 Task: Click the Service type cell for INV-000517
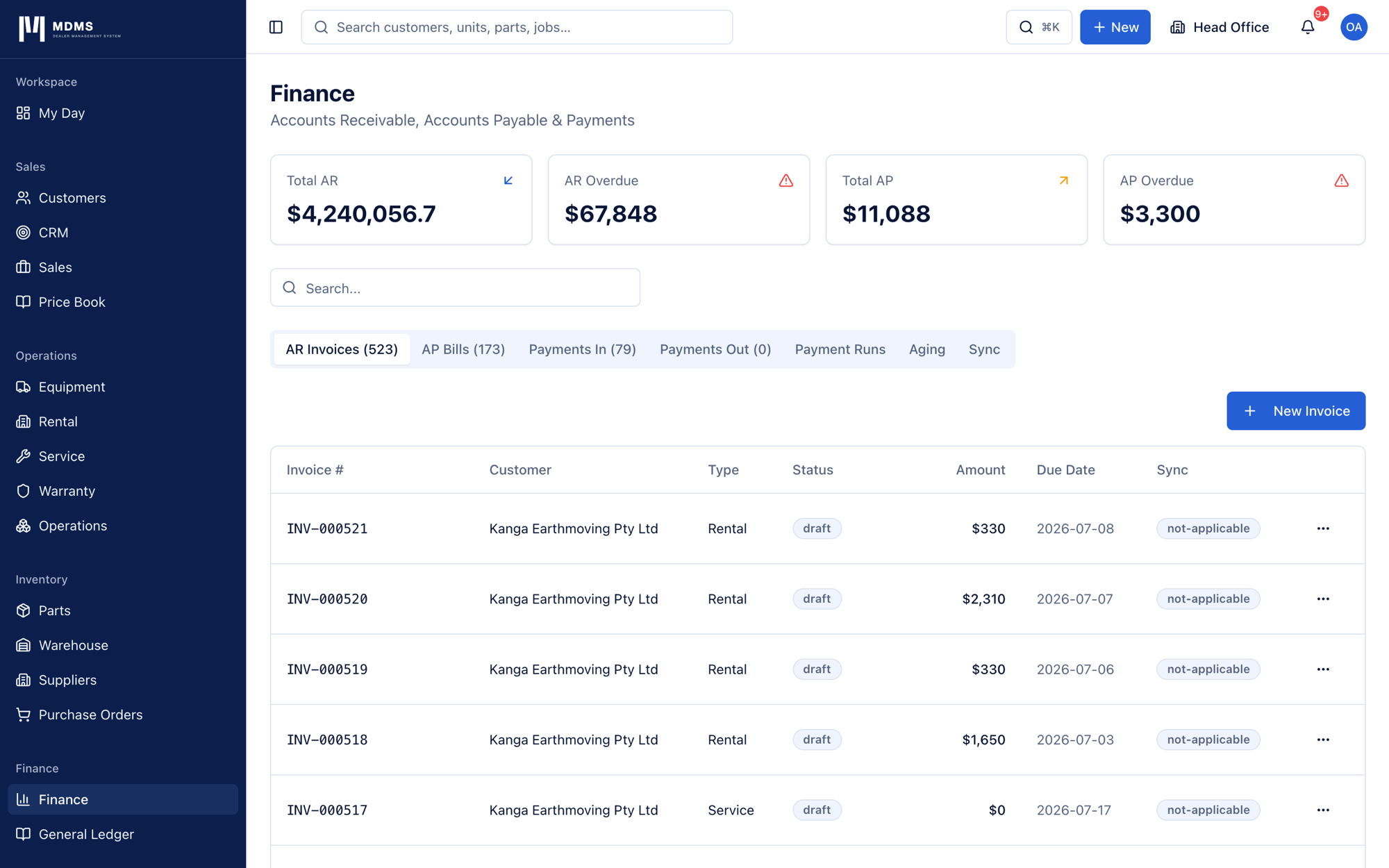(x=731, y=810)
